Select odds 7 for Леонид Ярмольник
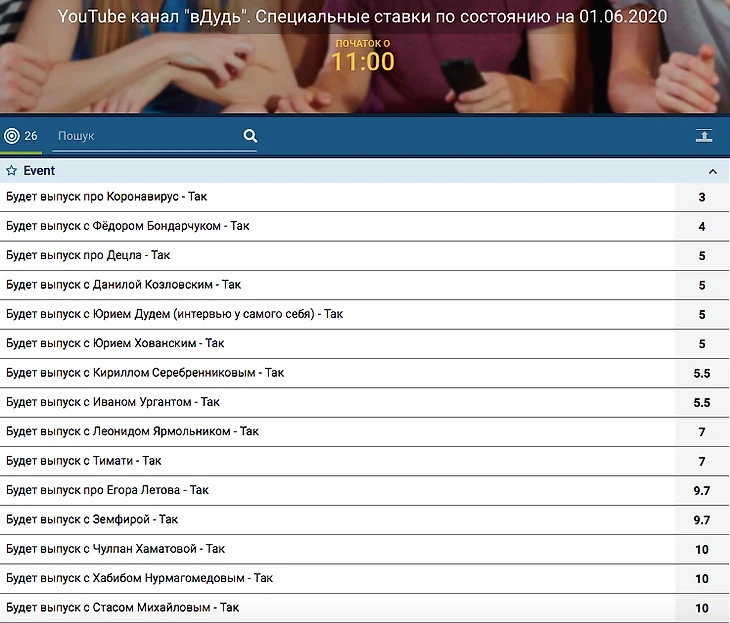 coord(702,432)
